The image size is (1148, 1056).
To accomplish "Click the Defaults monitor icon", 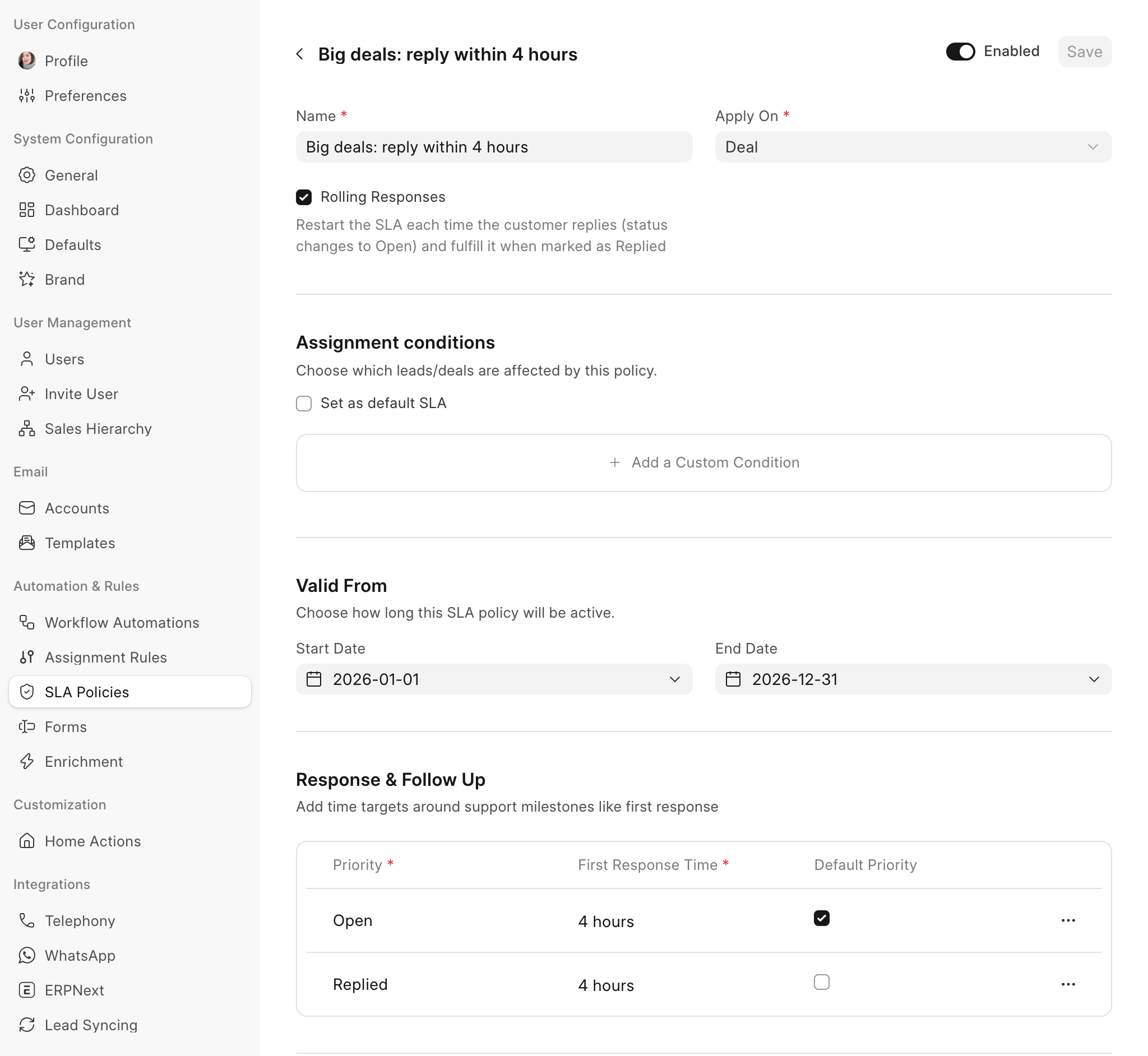I will [x=27, y=244].
